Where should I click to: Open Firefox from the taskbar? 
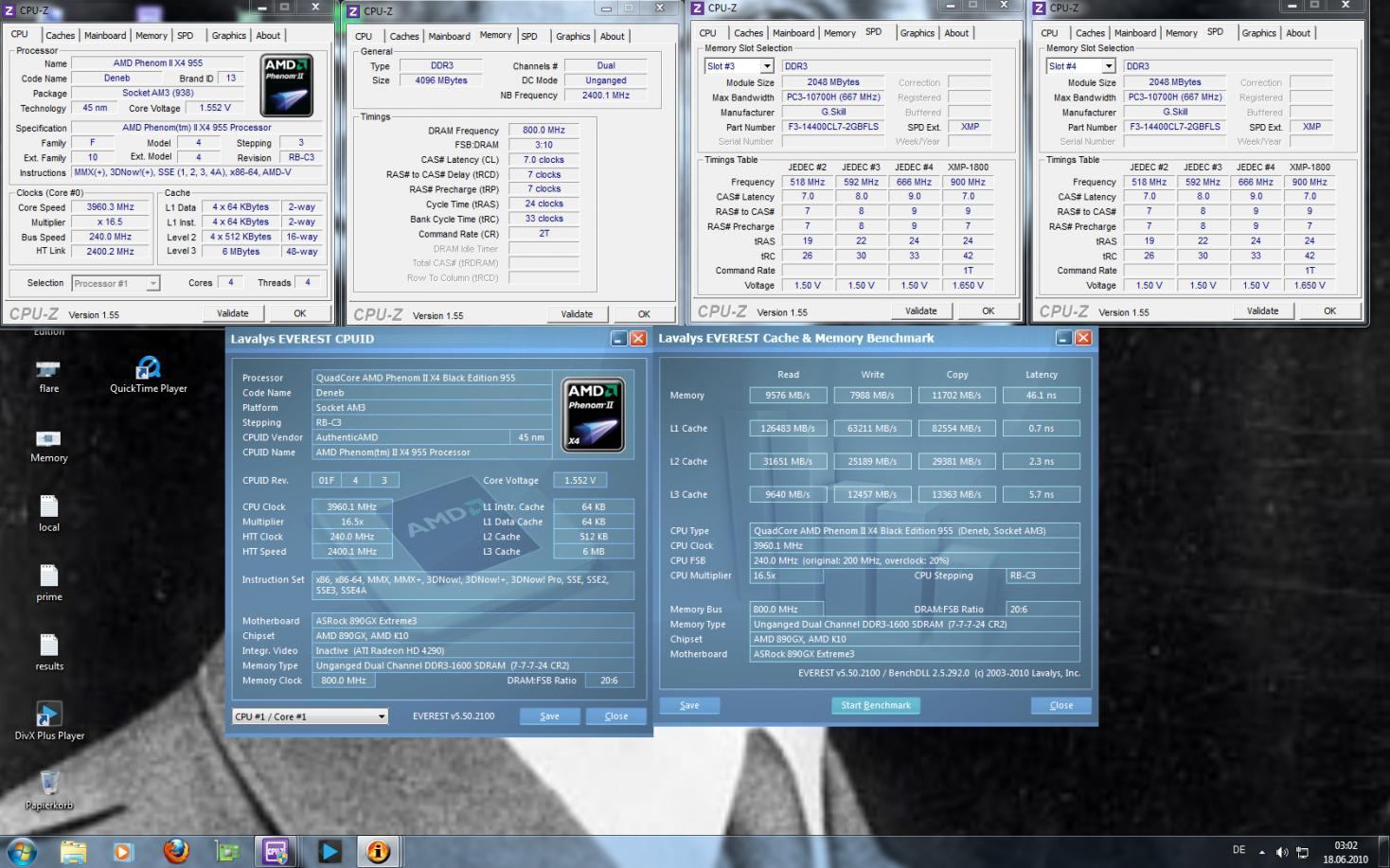click(175, 851)
